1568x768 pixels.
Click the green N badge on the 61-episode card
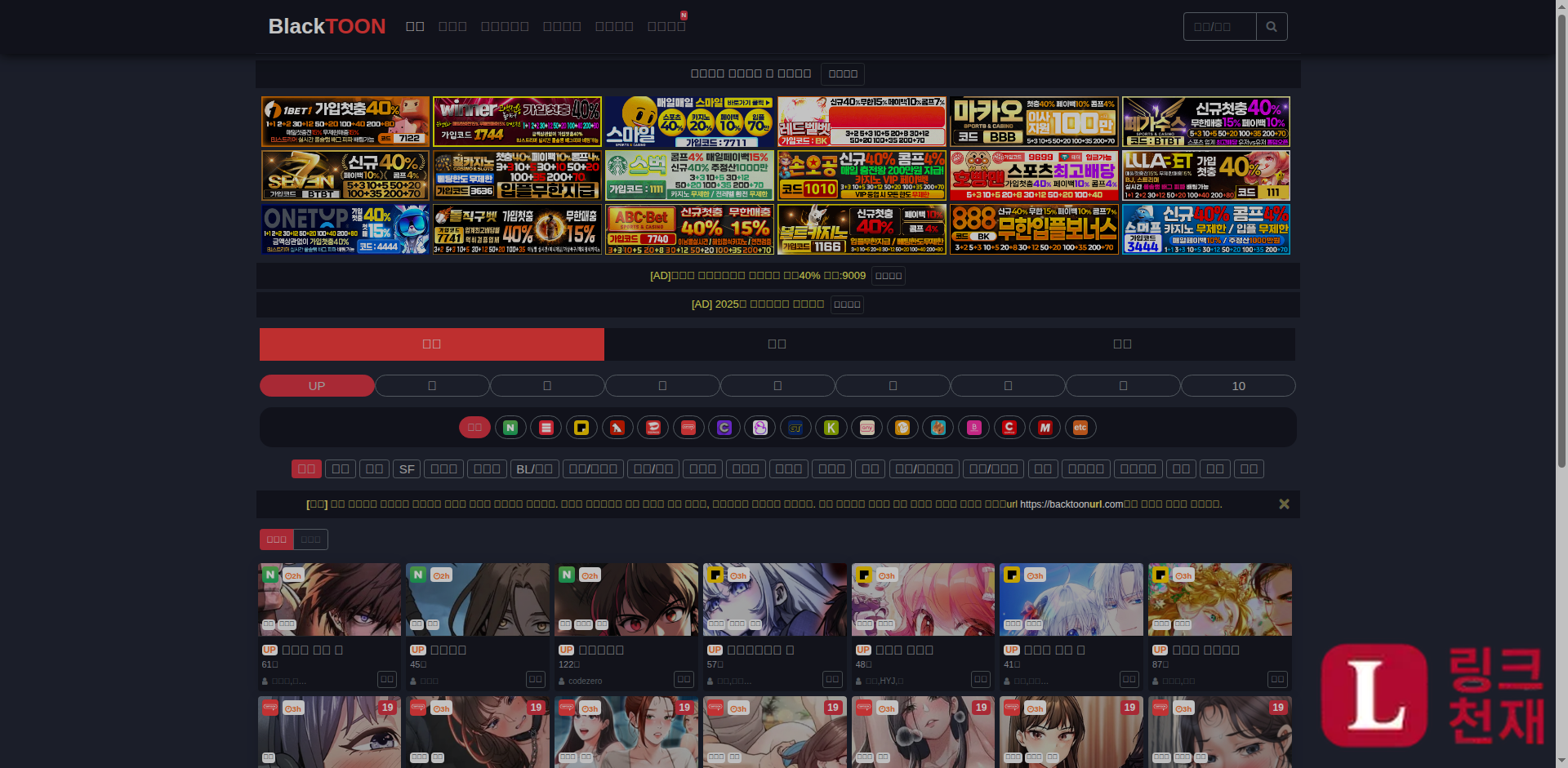(x=270, y=575)
